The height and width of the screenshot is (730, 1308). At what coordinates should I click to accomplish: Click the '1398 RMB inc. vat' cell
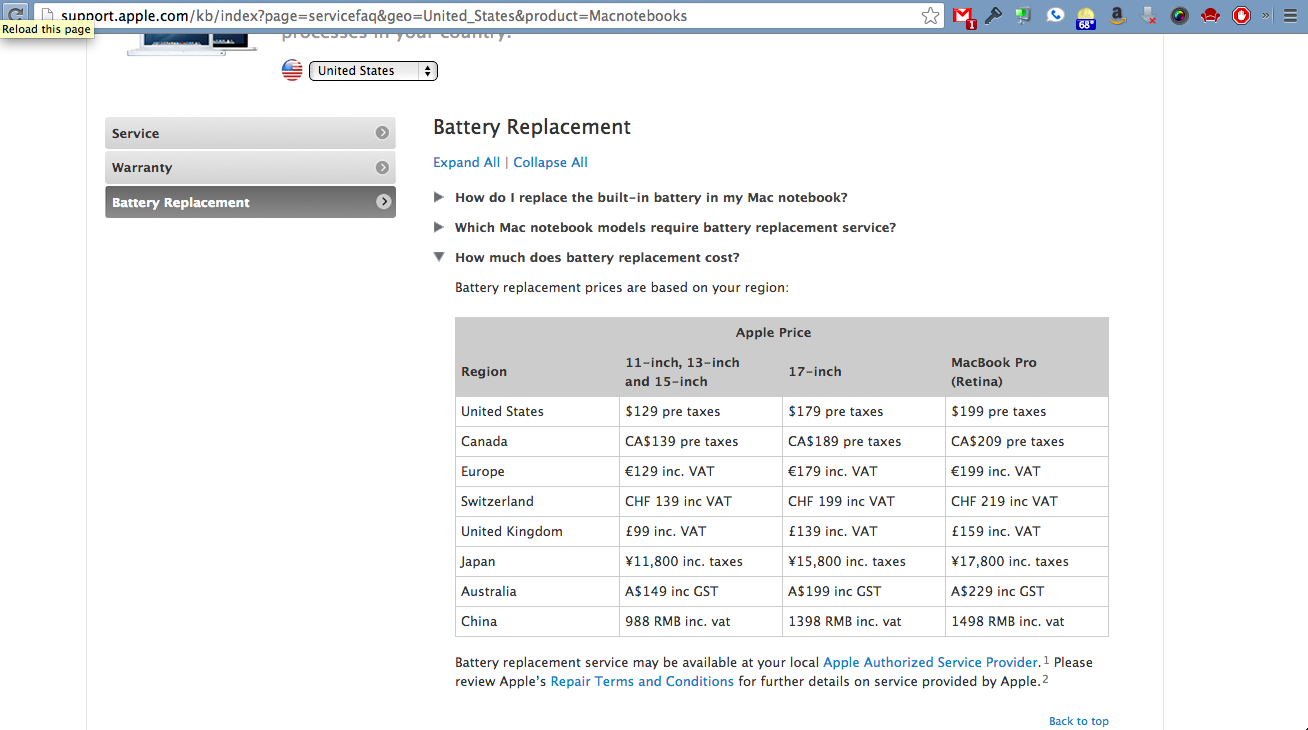pyautogui.click(x=844, y=621)
